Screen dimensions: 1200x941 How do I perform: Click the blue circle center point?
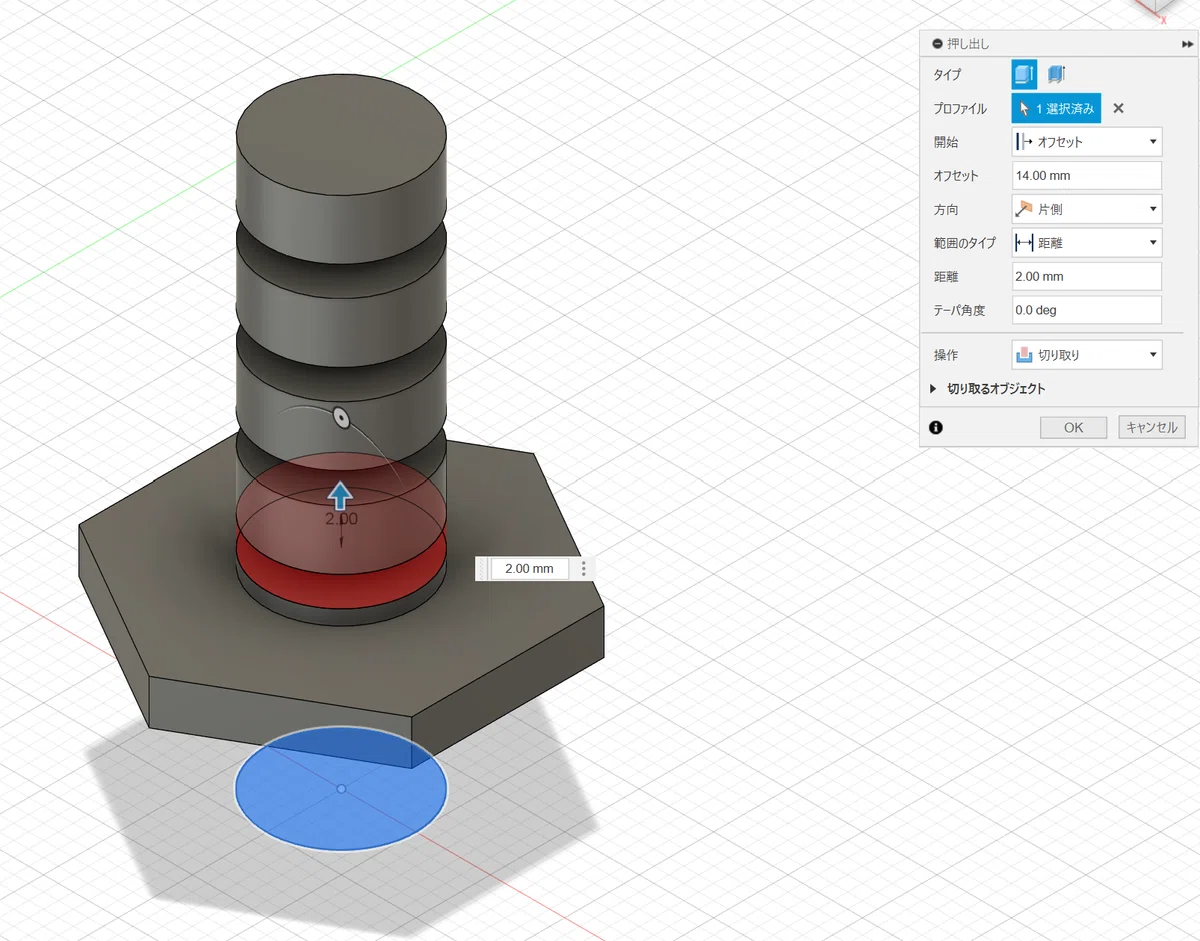tap(341, 789)
